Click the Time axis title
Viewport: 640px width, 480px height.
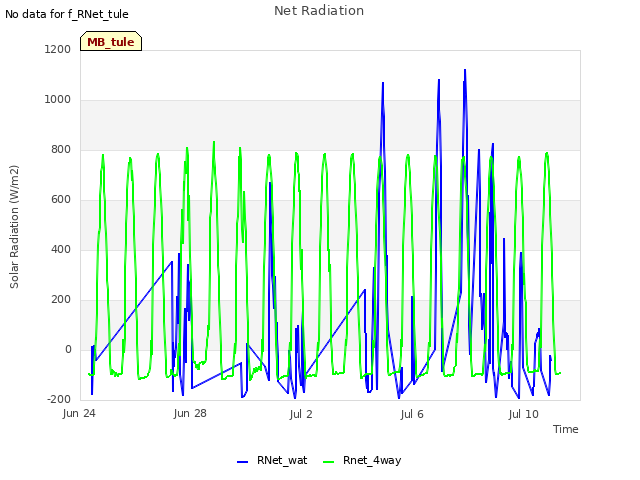(x=565, y=429)
